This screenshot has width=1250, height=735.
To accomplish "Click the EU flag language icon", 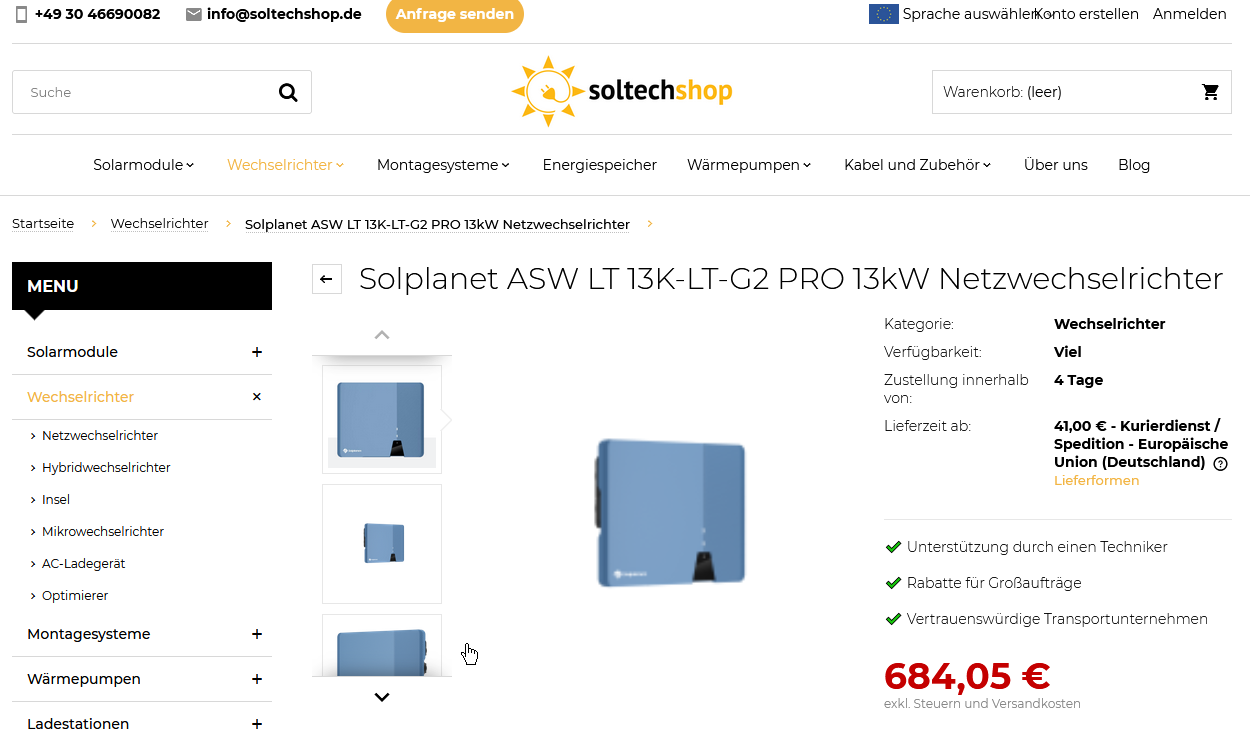I will [883, 14].
